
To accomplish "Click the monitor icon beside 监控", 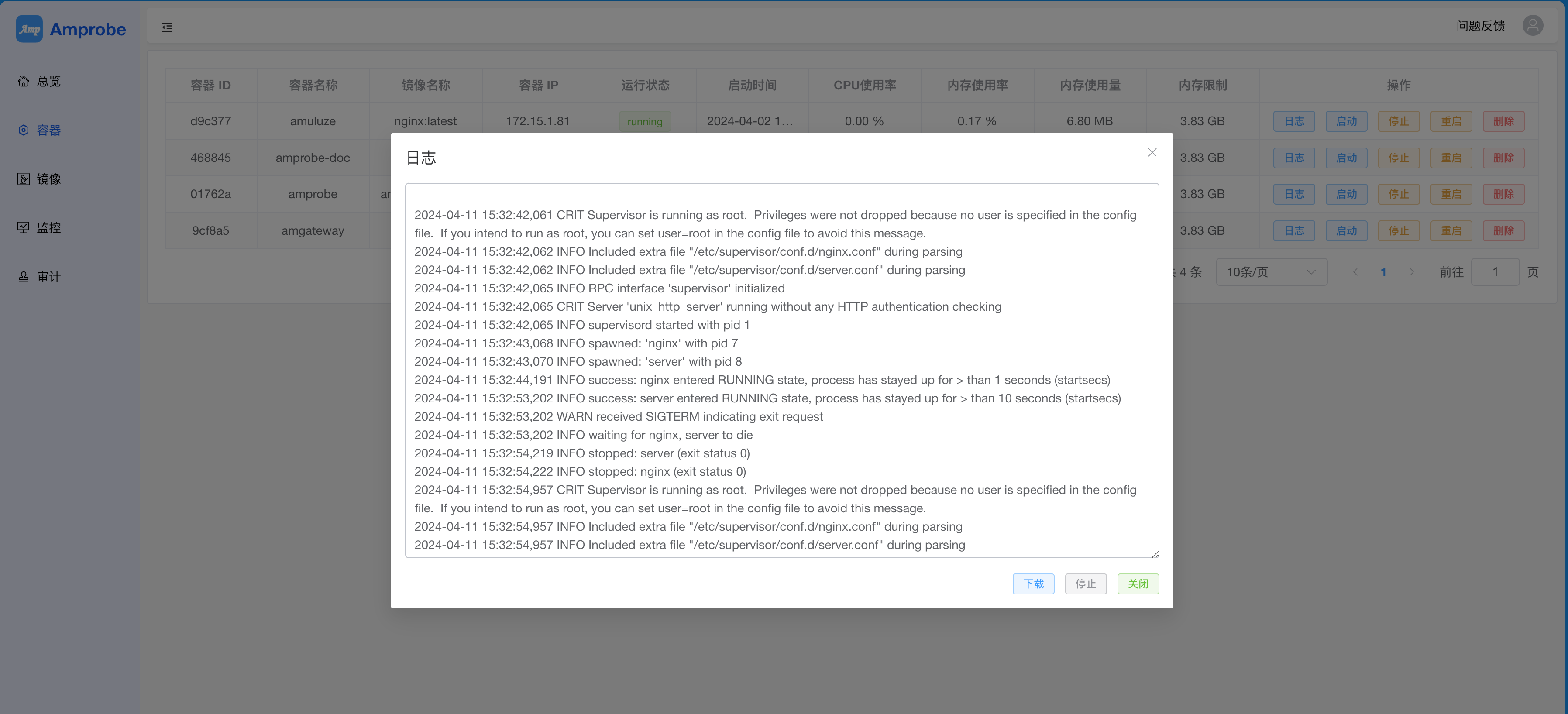I will (23, 227).
